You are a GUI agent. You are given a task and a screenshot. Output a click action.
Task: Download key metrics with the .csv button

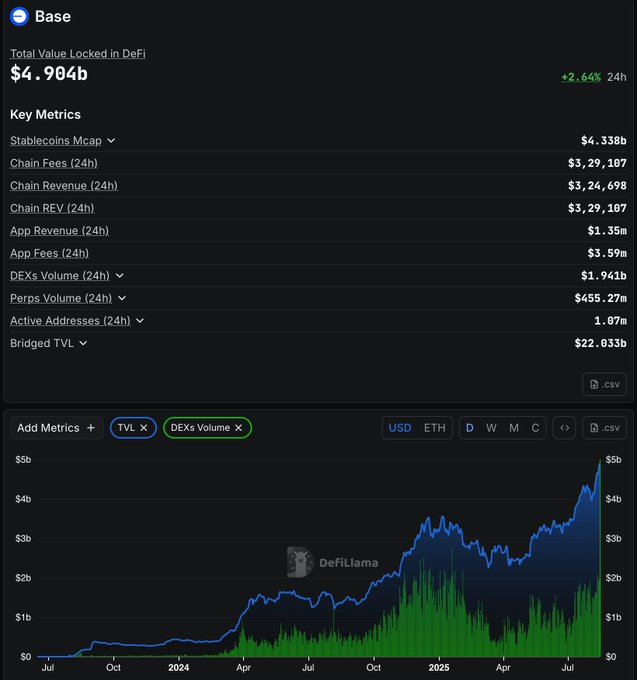pos(604,384)
